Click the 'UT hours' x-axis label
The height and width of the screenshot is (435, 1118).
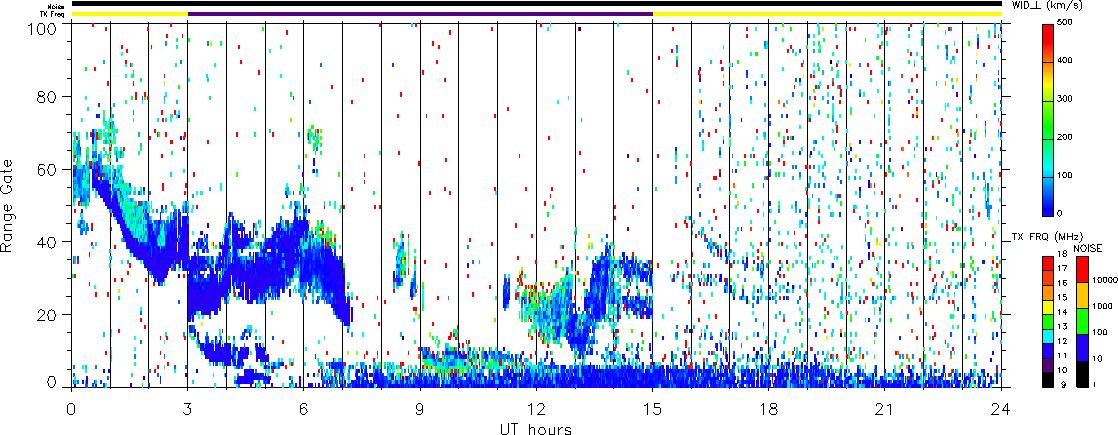[536, 429]
